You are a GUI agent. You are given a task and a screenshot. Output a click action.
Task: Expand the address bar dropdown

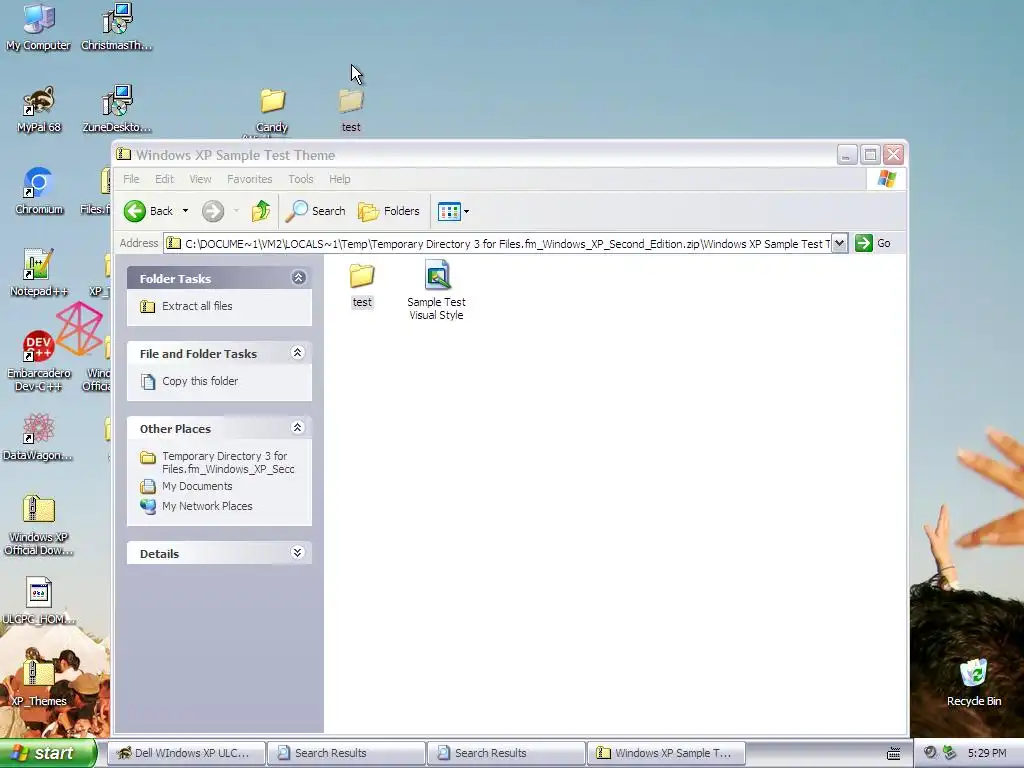point(840,244)
